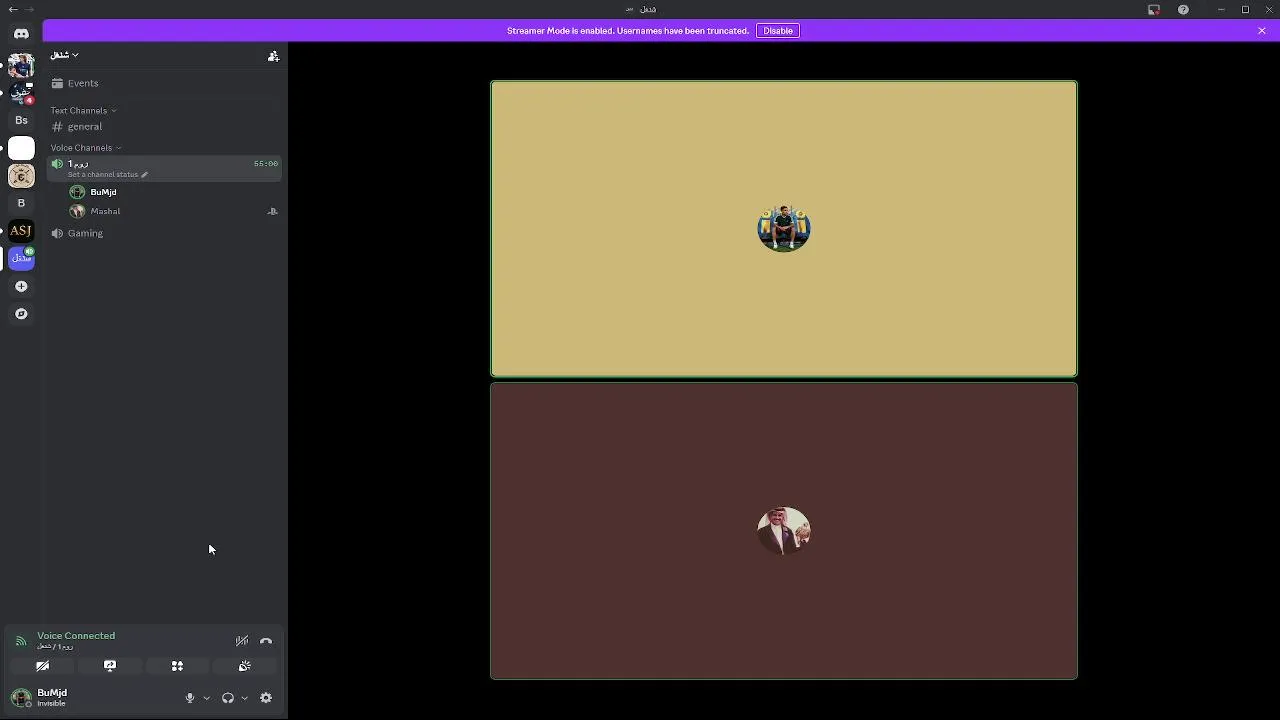Viewport: 1280px width, 720px height.
Task: Select the active blue server with speaker badge
Action: [x=21, y=258]
